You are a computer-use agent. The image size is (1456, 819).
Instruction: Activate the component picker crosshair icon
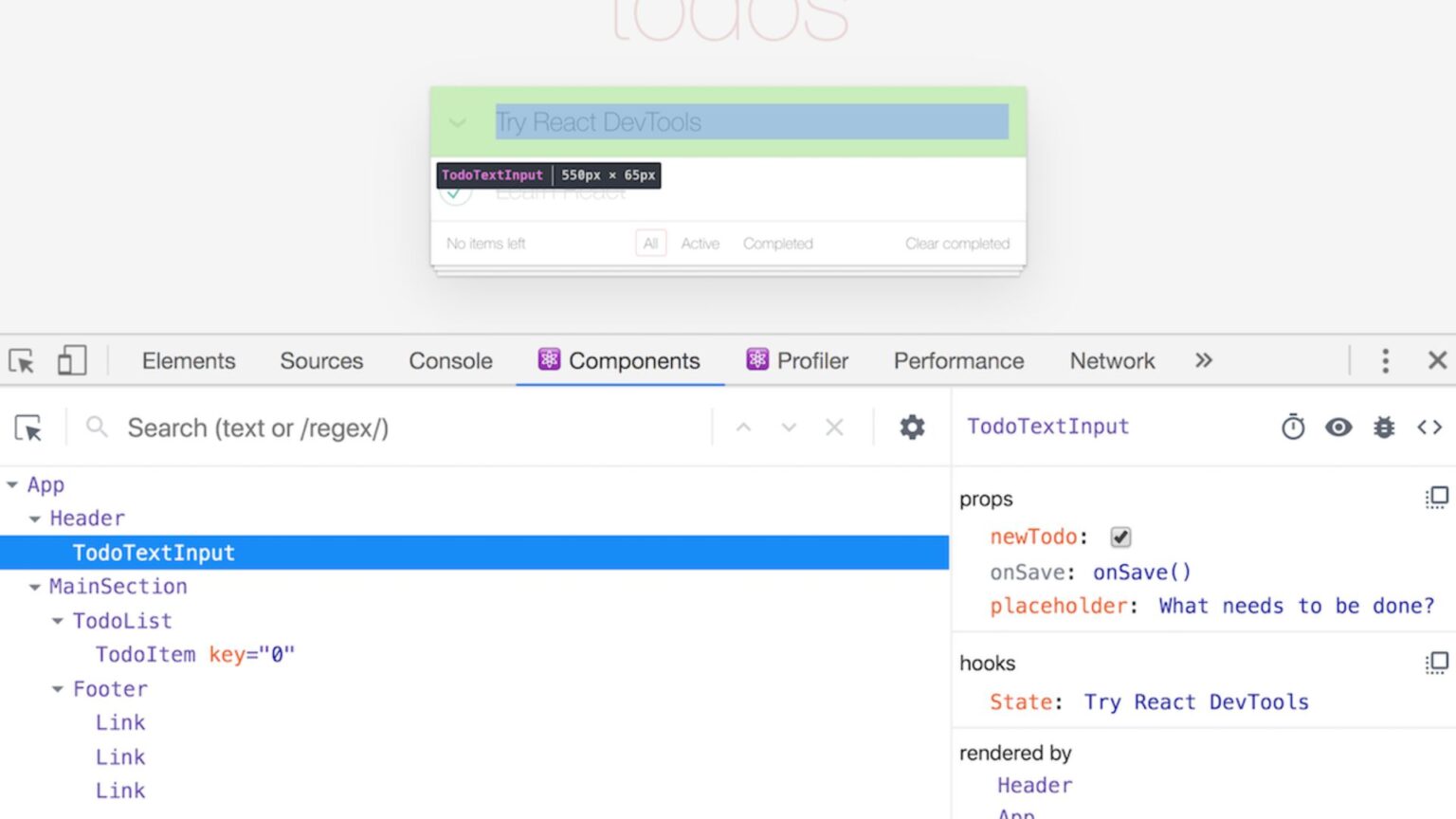pos(28,428)
